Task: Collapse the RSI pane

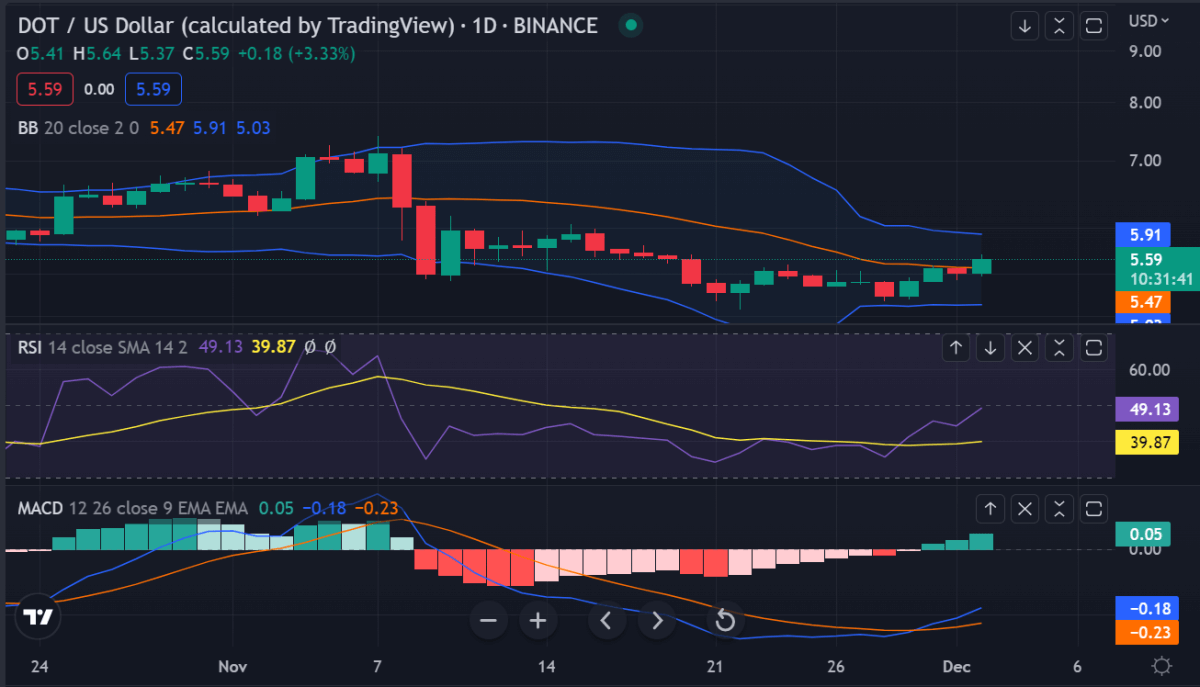Action: [1060, 348]
